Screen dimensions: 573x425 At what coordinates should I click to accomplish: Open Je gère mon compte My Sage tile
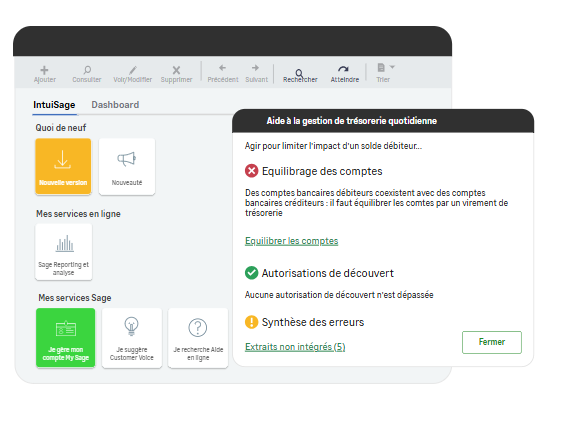click(x=65, y=337)
